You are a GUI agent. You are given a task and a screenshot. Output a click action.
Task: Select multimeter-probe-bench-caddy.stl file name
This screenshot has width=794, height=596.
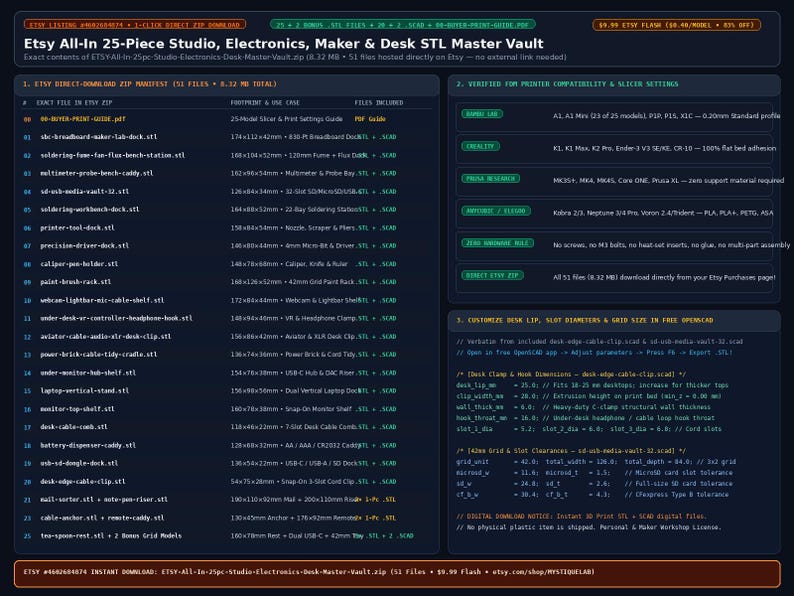(97, 173)
